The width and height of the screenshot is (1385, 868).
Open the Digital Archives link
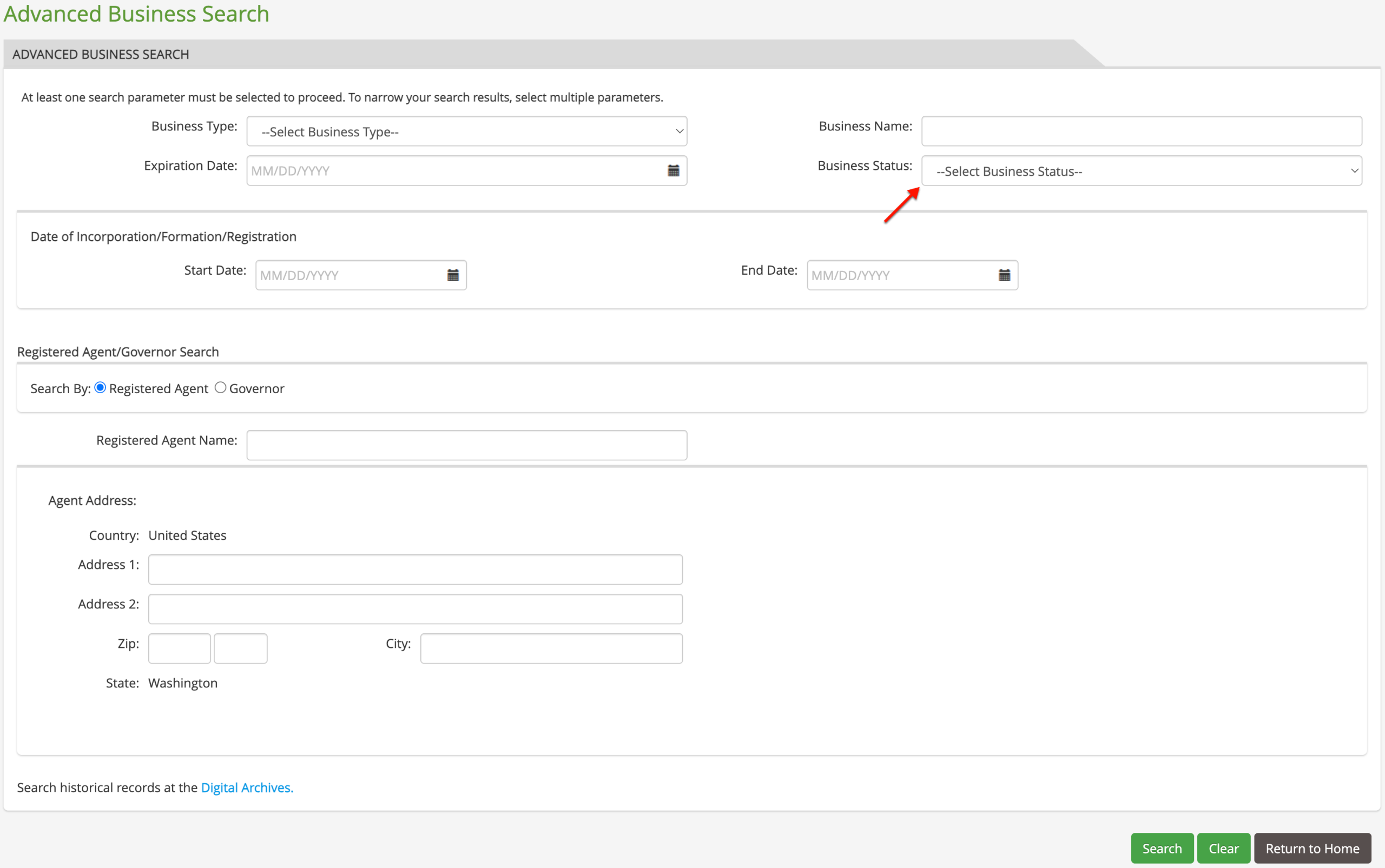tap(247, 787)
